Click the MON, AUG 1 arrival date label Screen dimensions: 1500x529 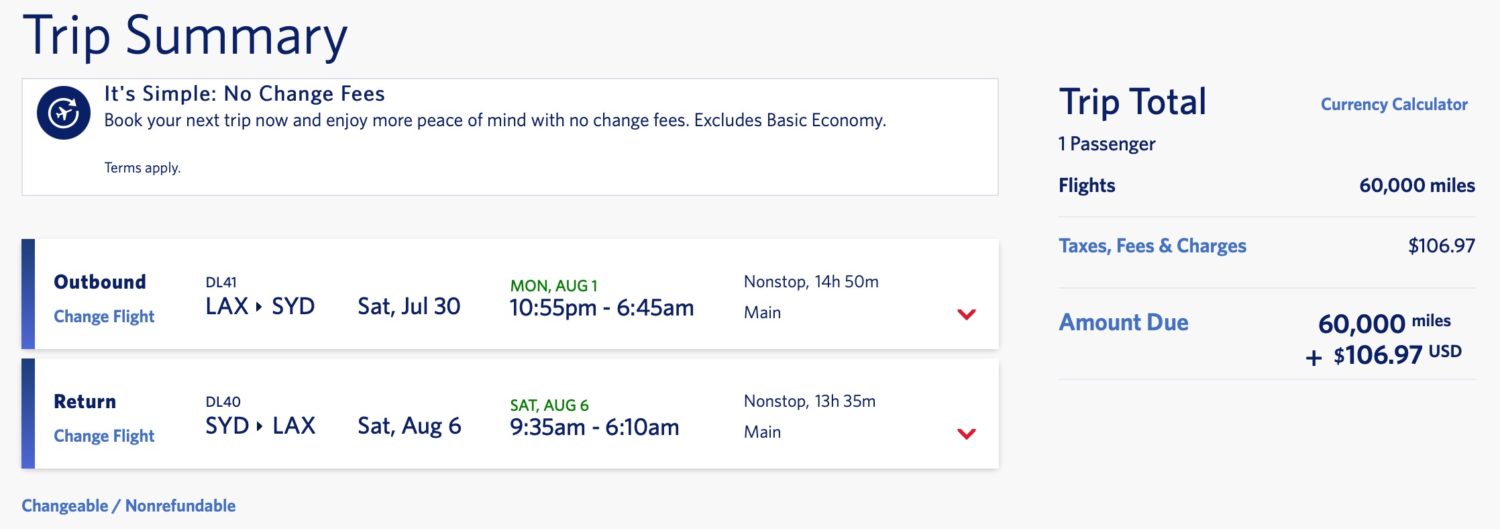pyautogui.click(x=554, y=286)
